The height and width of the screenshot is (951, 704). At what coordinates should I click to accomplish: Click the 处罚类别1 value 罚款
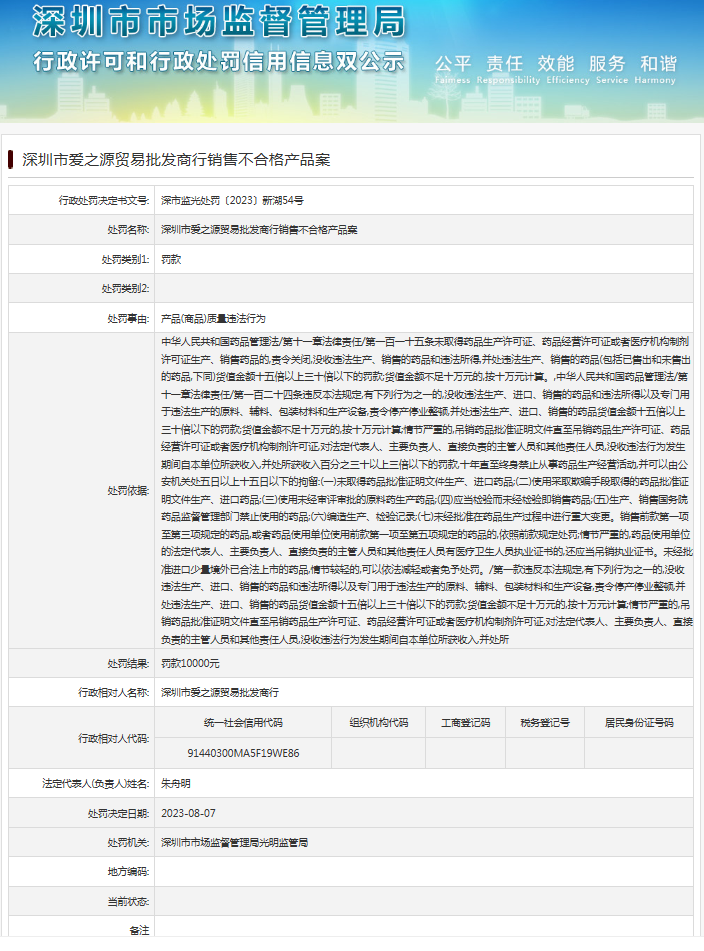[x=171, y=258]
